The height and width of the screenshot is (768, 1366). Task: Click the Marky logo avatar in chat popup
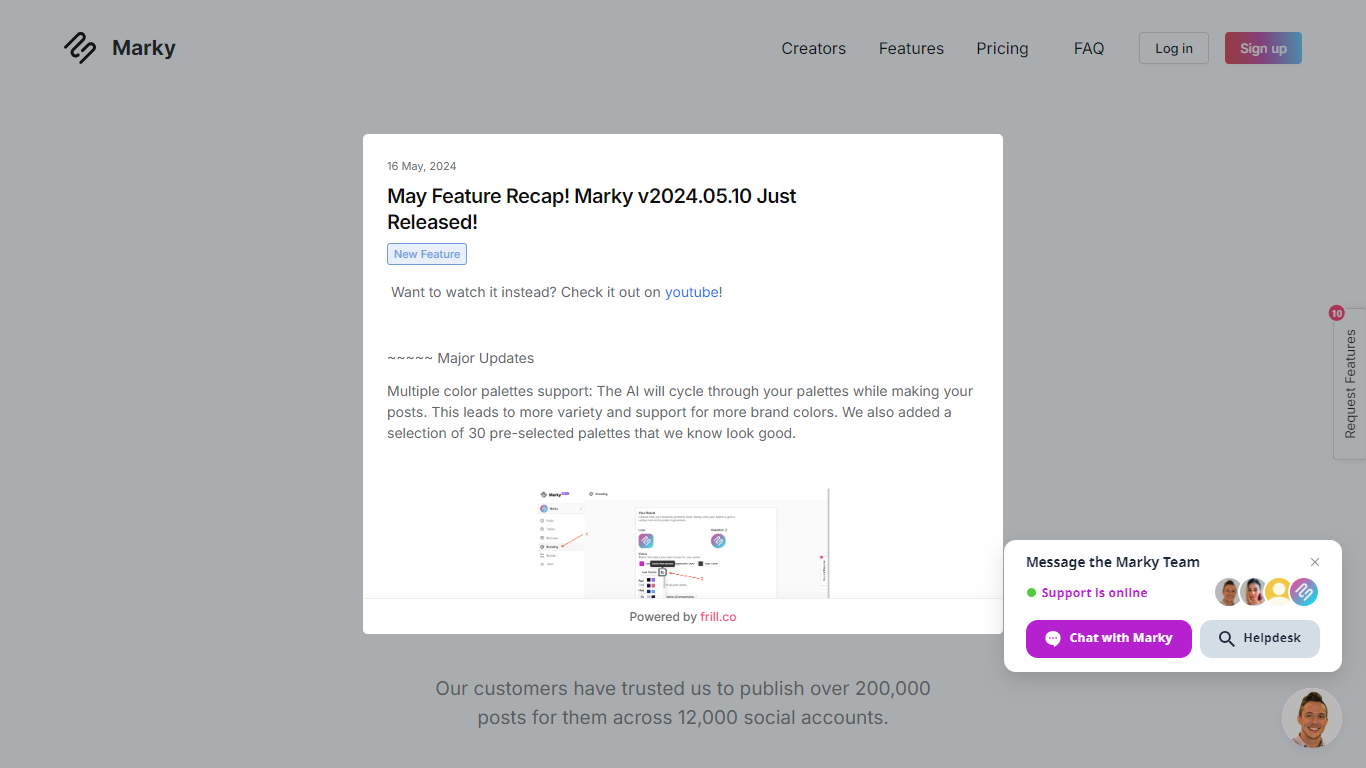click(x=1304, y=592)
